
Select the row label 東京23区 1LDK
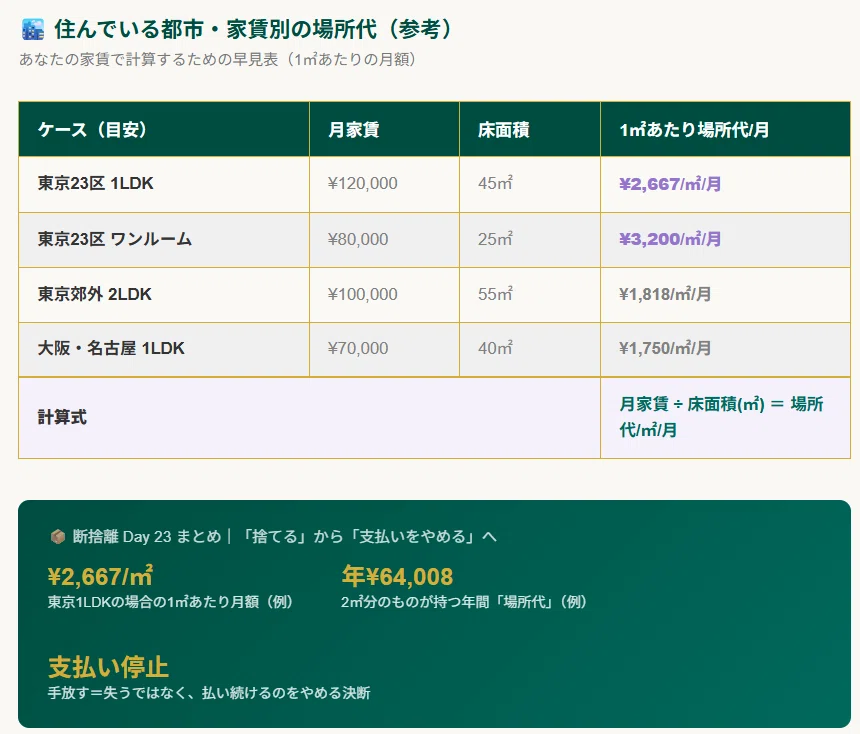(95, 183)
